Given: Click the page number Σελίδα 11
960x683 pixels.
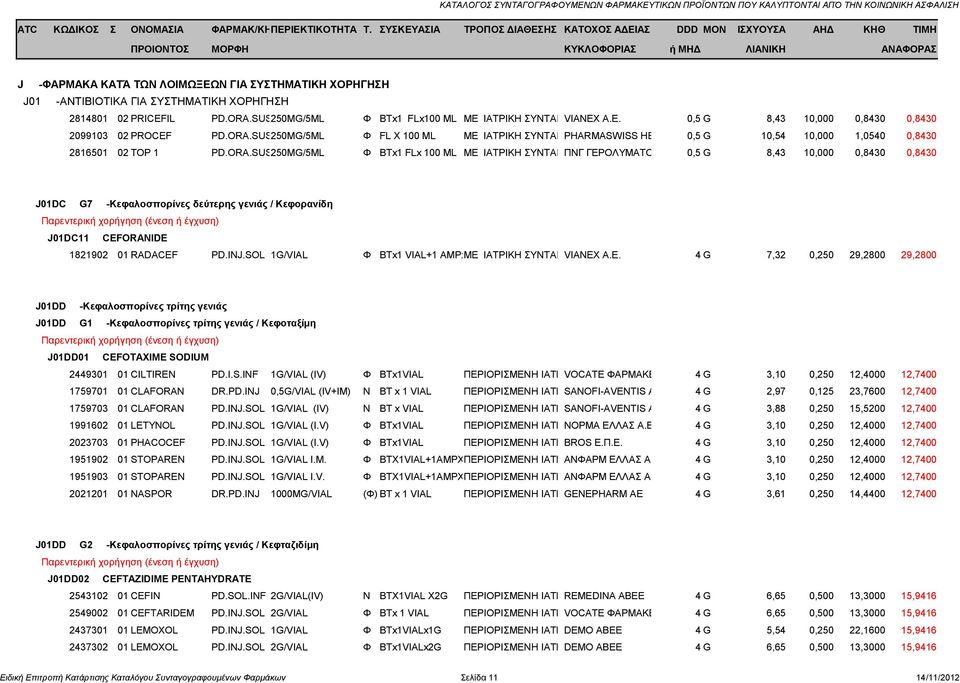Looking at the screenshot, I should 479,677.
